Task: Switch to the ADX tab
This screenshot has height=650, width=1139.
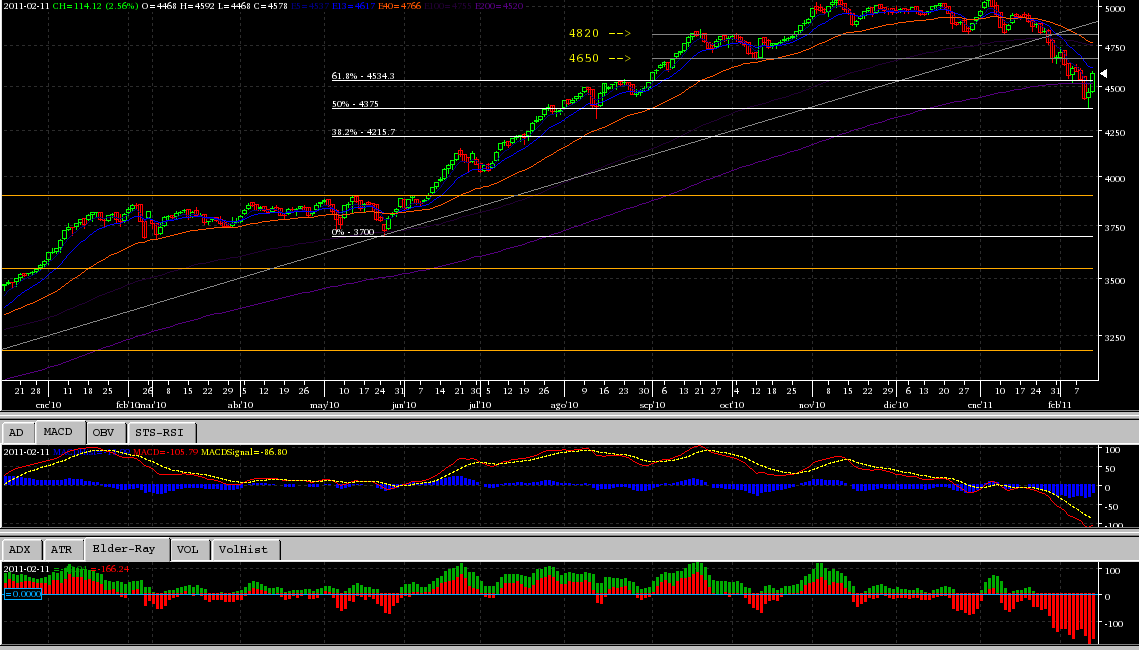Action: (x=21, y=550)
